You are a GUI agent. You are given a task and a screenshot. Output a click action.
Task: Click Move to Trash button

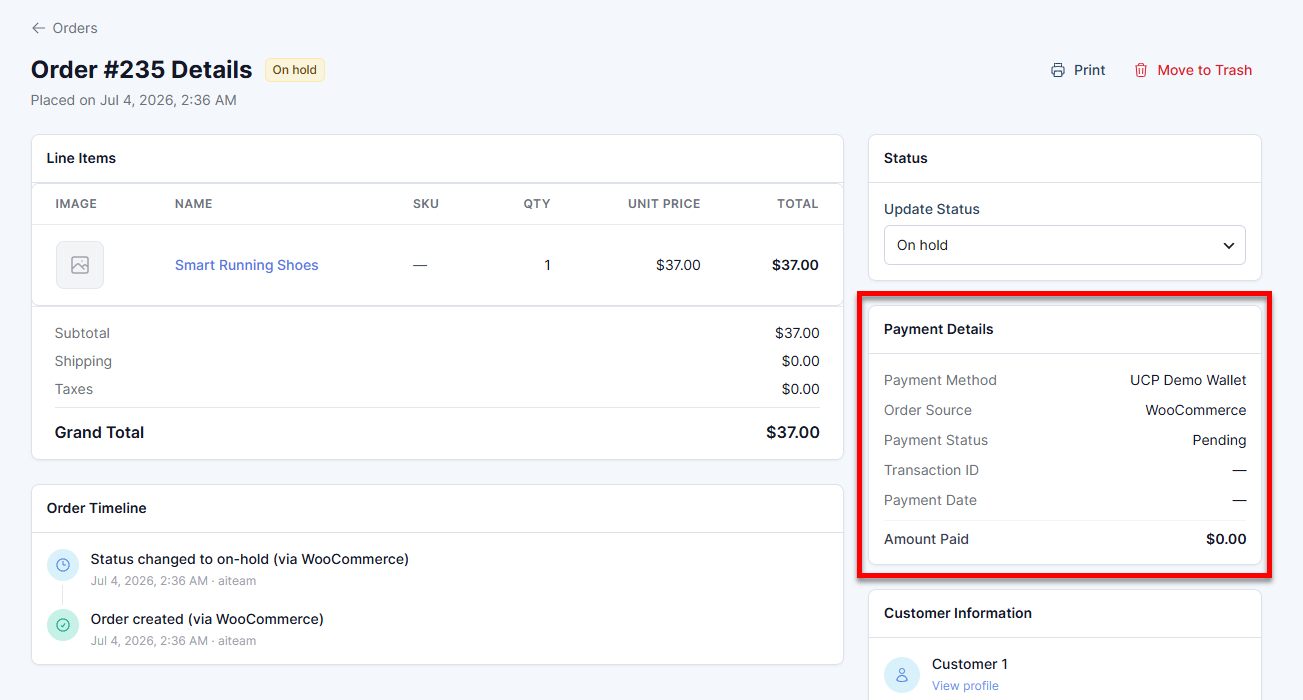click(1192, 70)
